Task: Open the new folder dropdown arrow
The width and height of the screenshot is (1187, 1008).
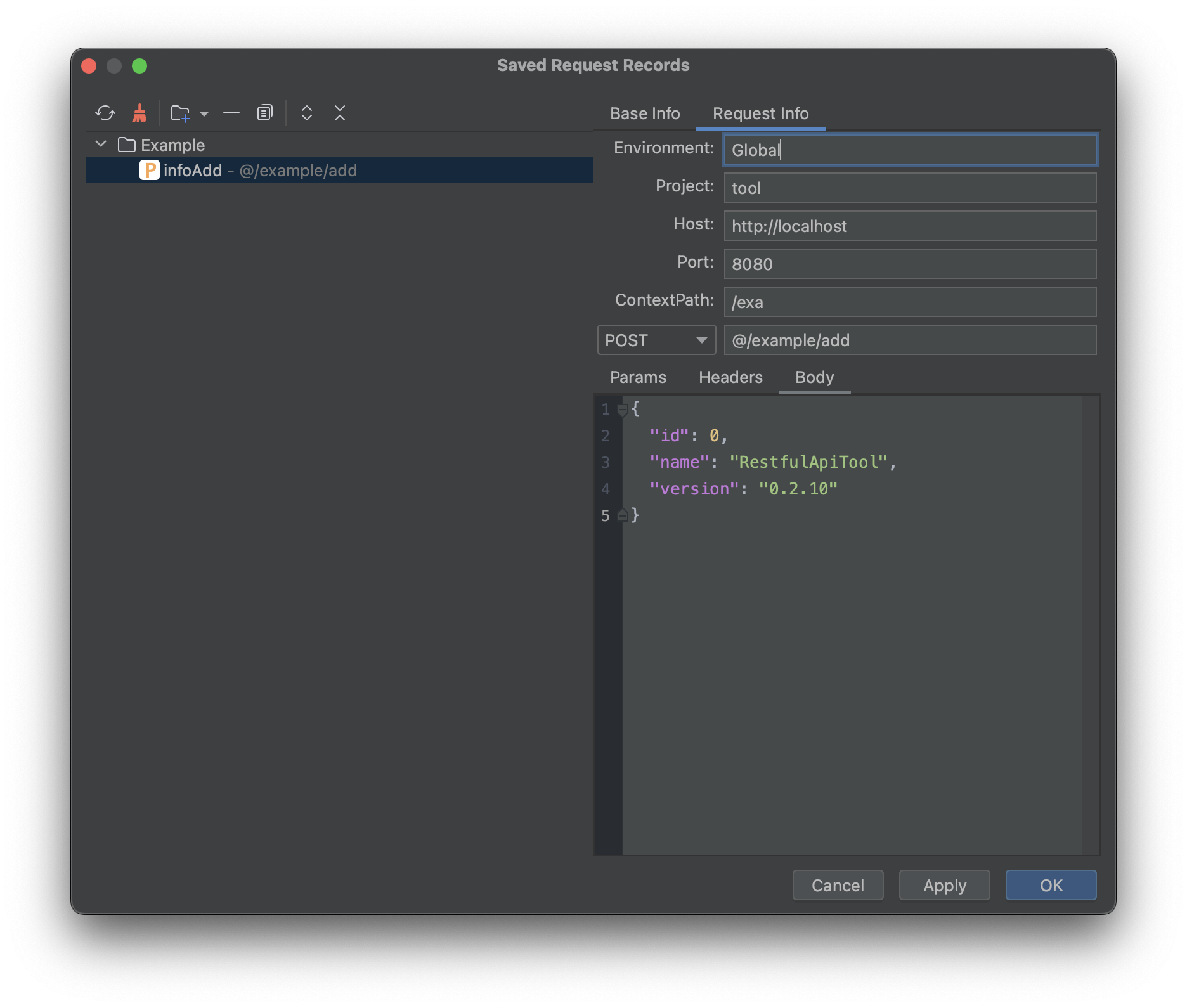Action: click(203, 113)
